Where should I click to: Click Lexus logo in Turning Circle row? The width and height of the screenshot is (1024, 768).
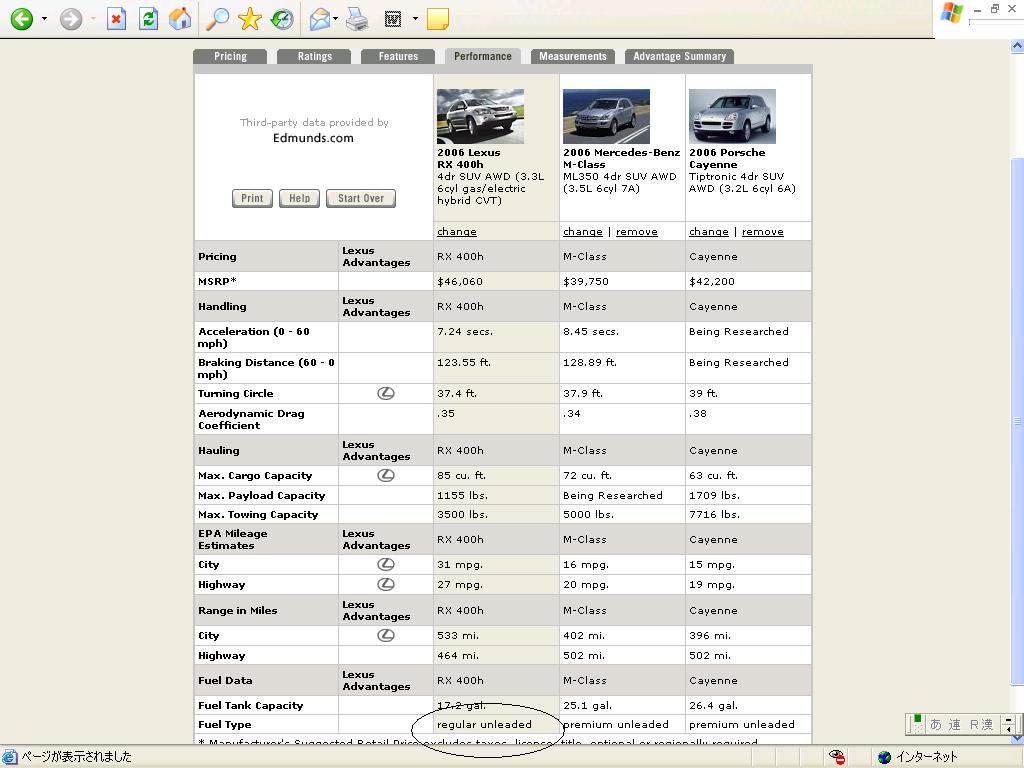(x=386, y=393)
